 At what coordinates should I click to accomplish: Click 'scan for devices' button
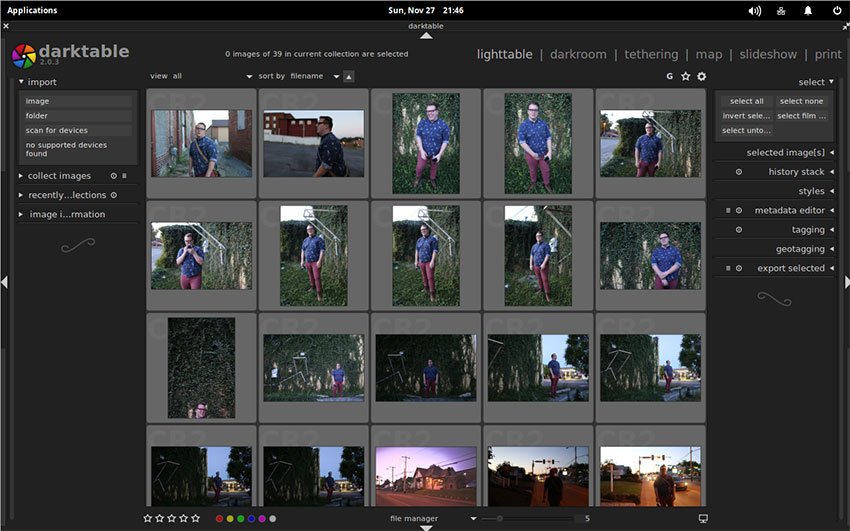click(76, 131)
